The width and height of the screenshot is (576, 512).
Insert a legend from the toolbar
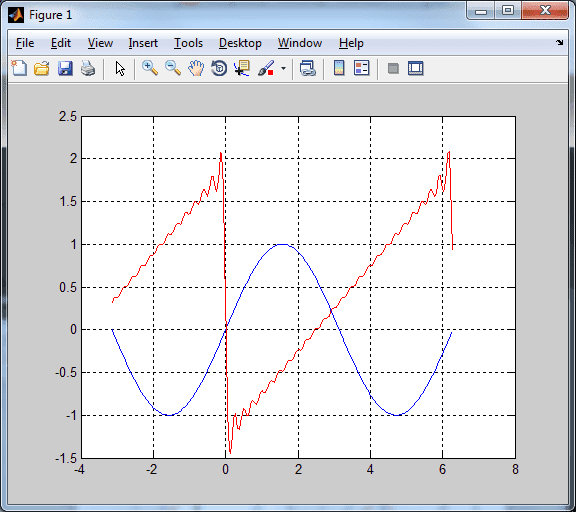361,68
